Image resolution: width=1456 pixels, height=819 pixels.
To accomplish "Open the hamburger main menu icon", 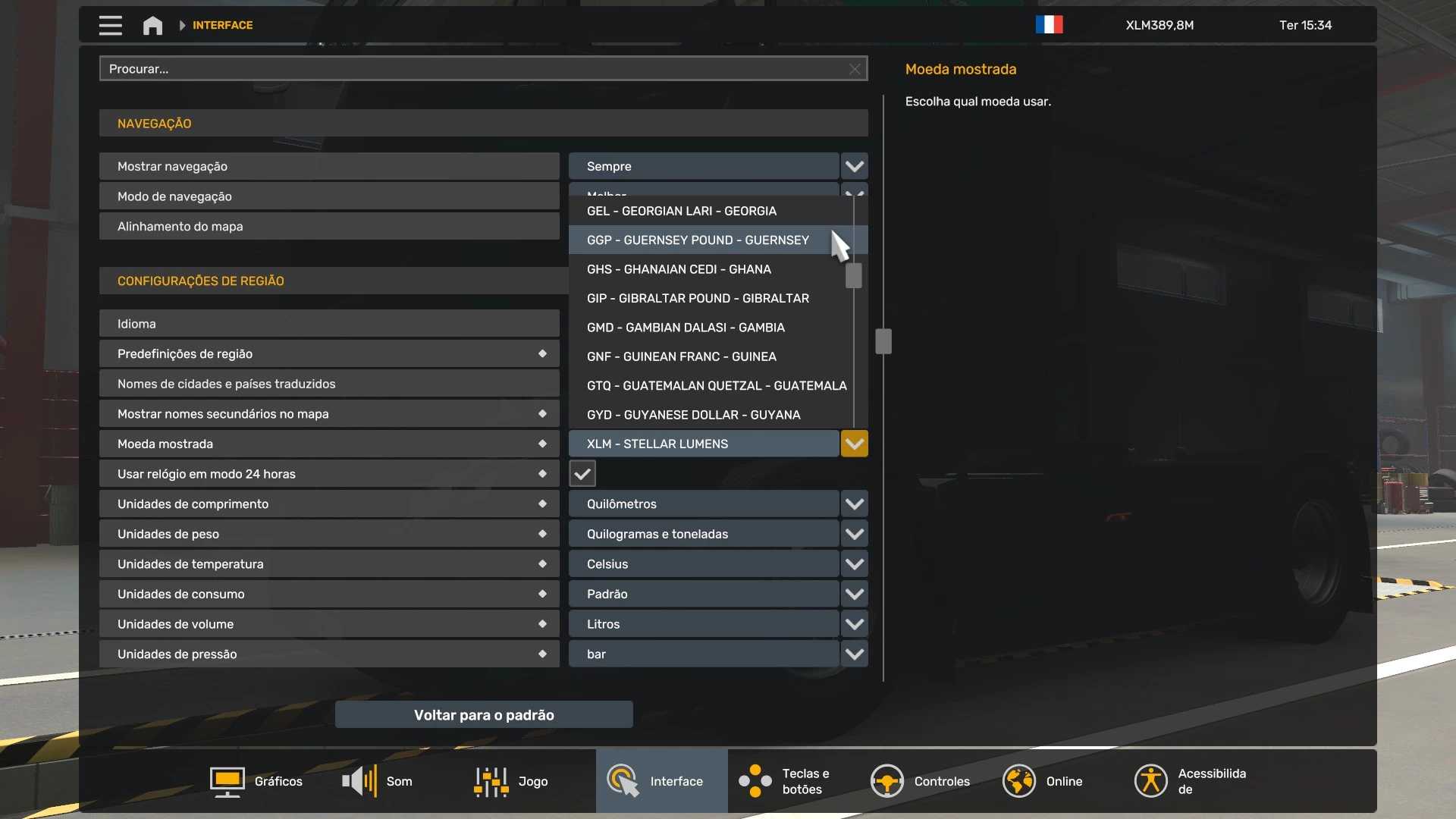I will pyautogui.click(x=110, y=25).
